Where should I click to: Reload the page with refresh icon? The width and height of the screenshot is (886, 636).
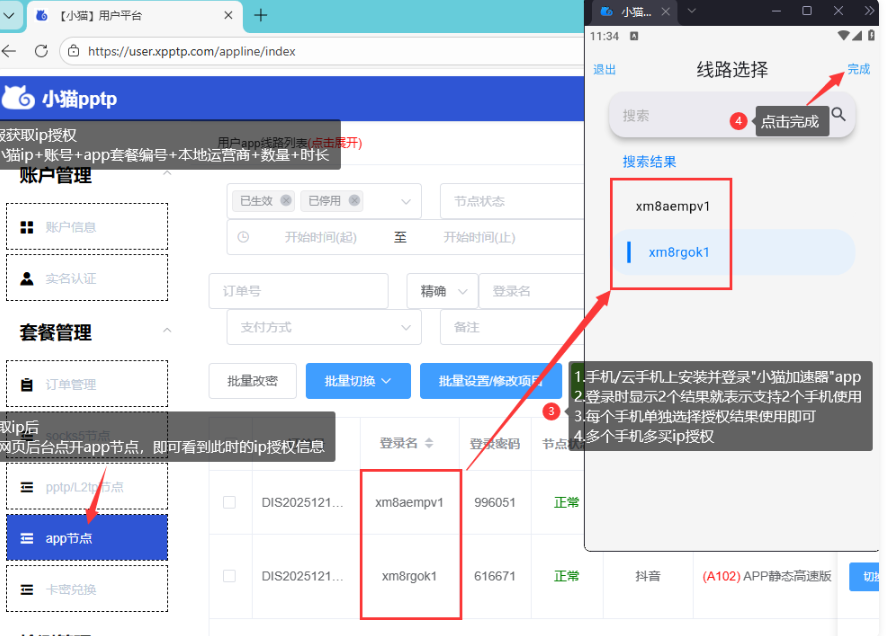(41, 51)
